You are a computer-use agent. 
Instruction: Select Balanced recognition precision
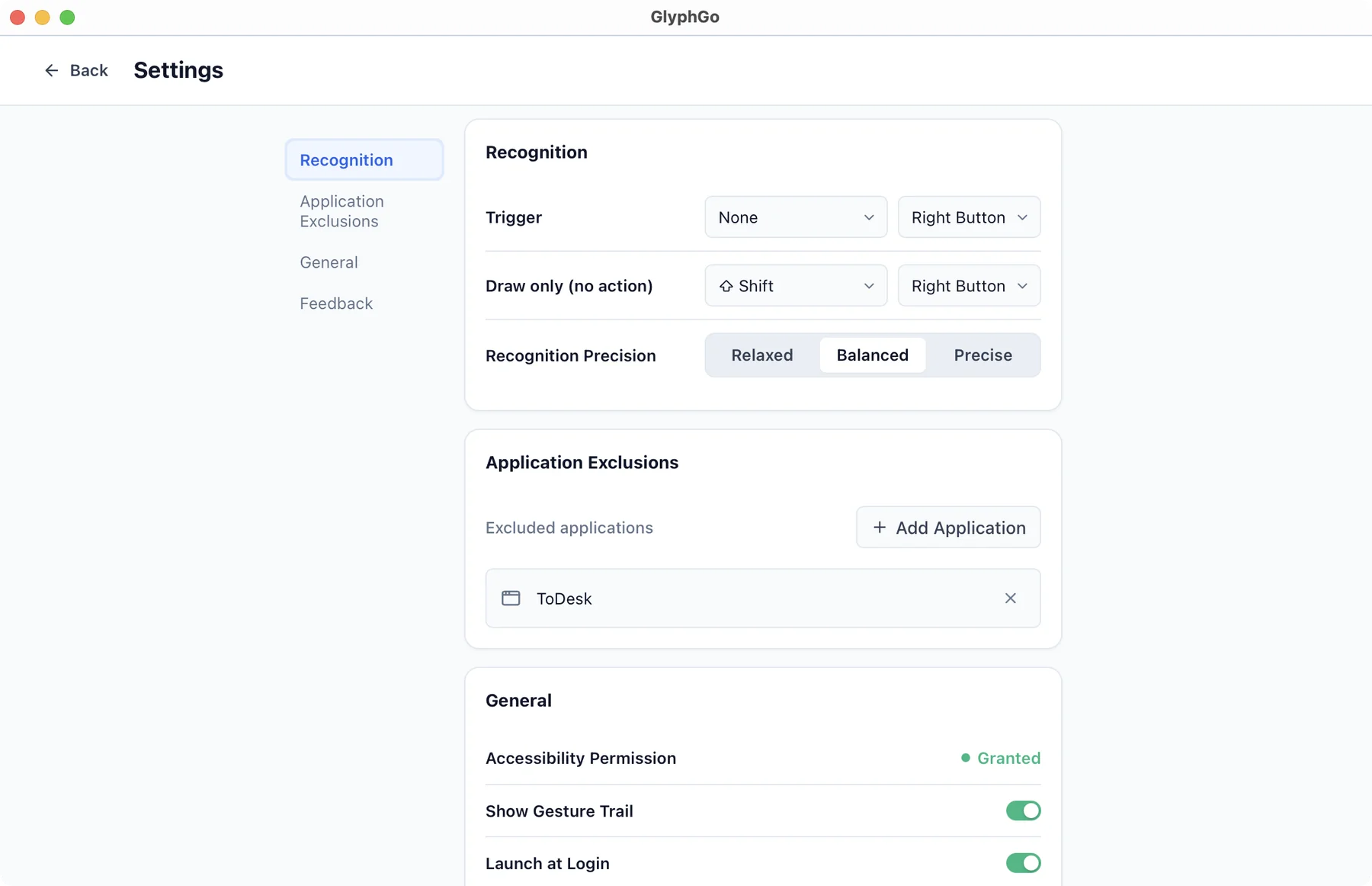pyautogui.click(x=873, y=355)
